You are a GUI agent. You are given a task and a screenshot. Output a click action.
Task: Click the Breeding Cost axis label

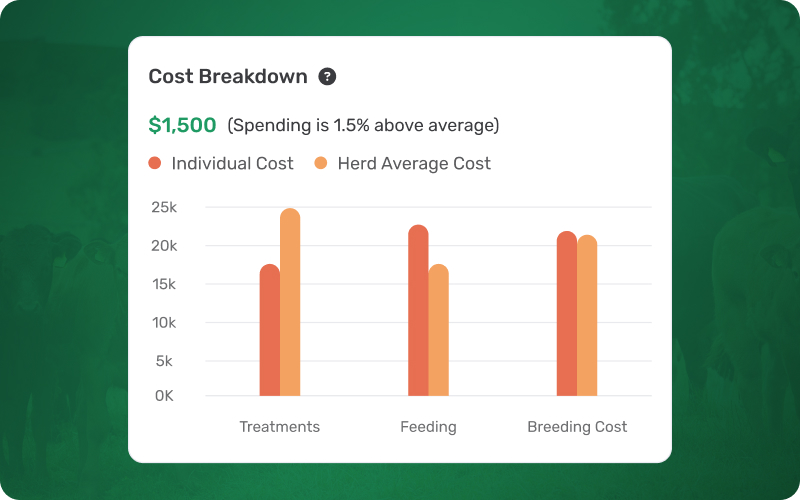tap(577, 427)
